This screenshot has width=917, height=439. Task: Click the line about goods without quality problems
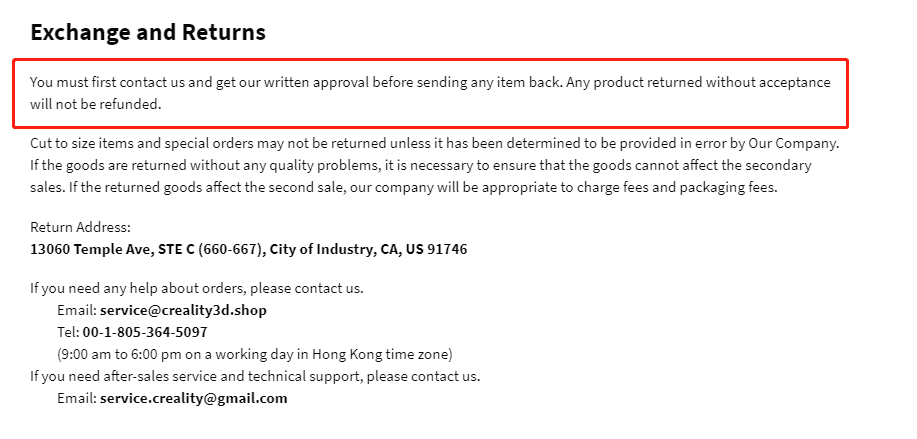[x=420, y=165]
